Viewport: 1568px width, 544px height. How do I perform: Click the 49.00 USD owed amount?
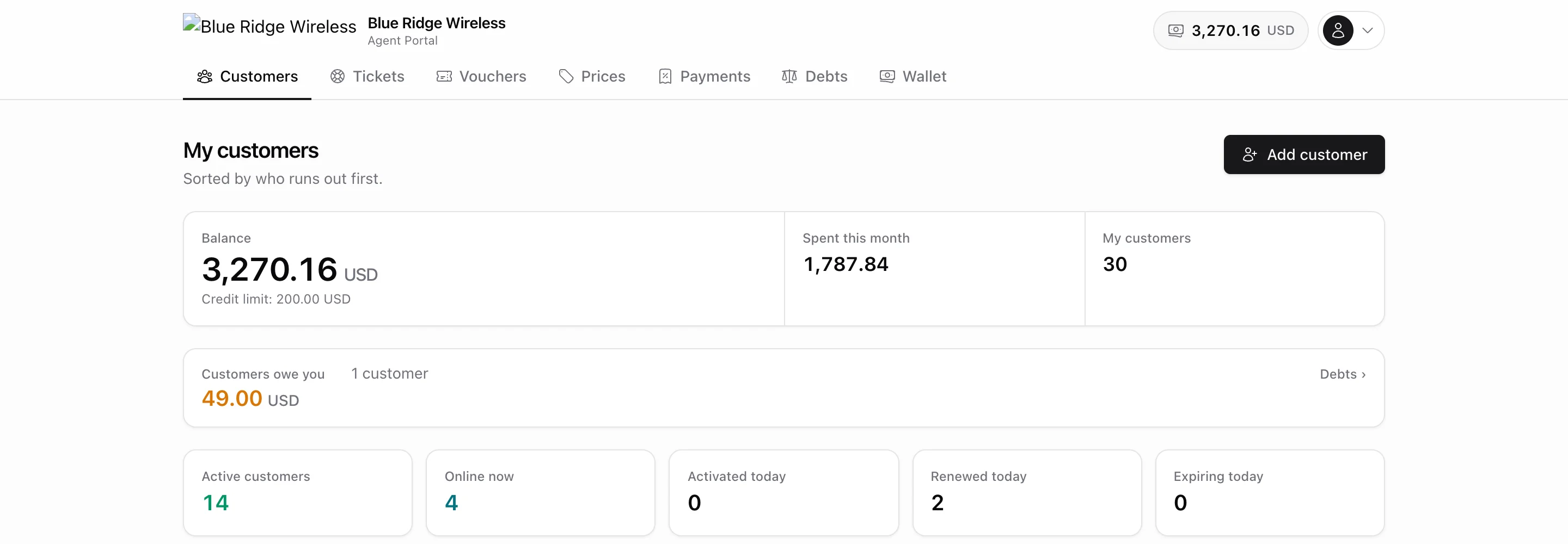[x=250, y=399]
